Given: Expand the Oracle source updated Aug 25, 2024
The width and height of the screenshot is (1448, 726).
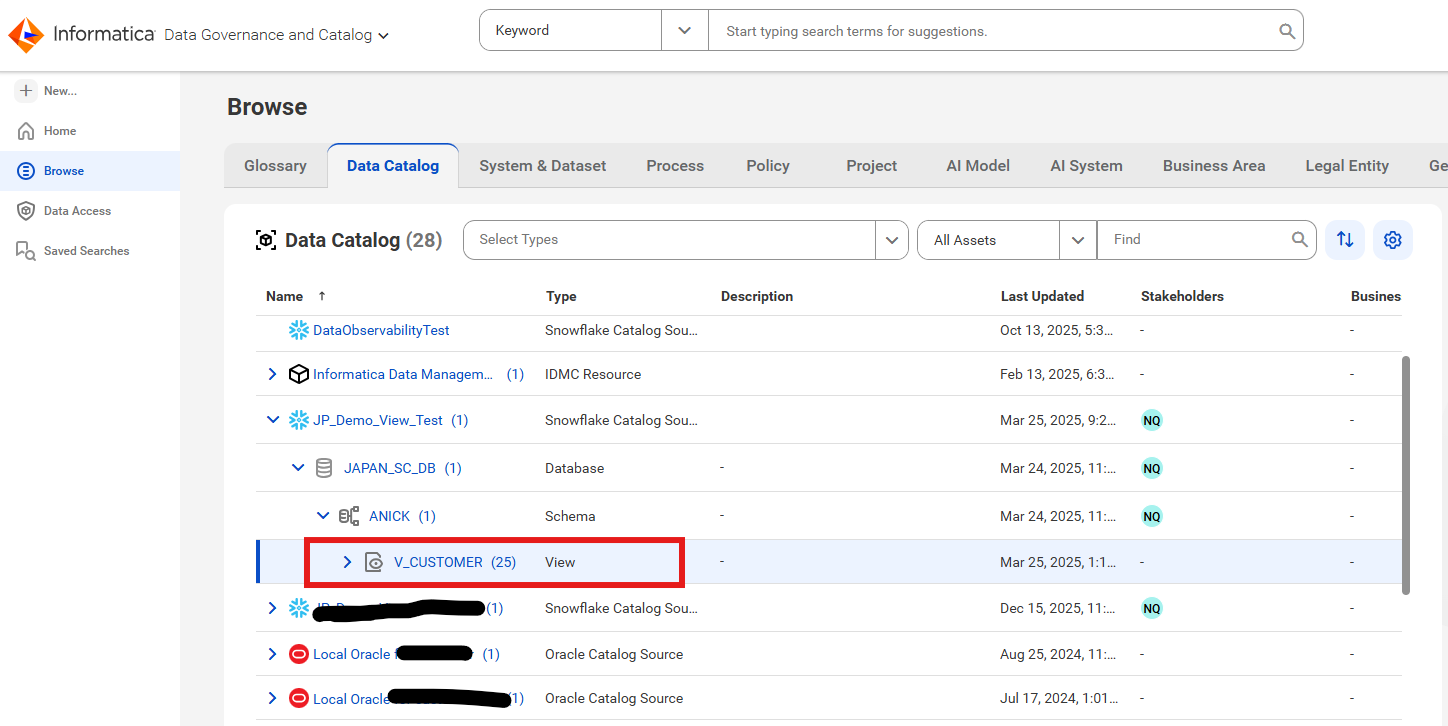Looking at the screenshot, I should point(272,654).
